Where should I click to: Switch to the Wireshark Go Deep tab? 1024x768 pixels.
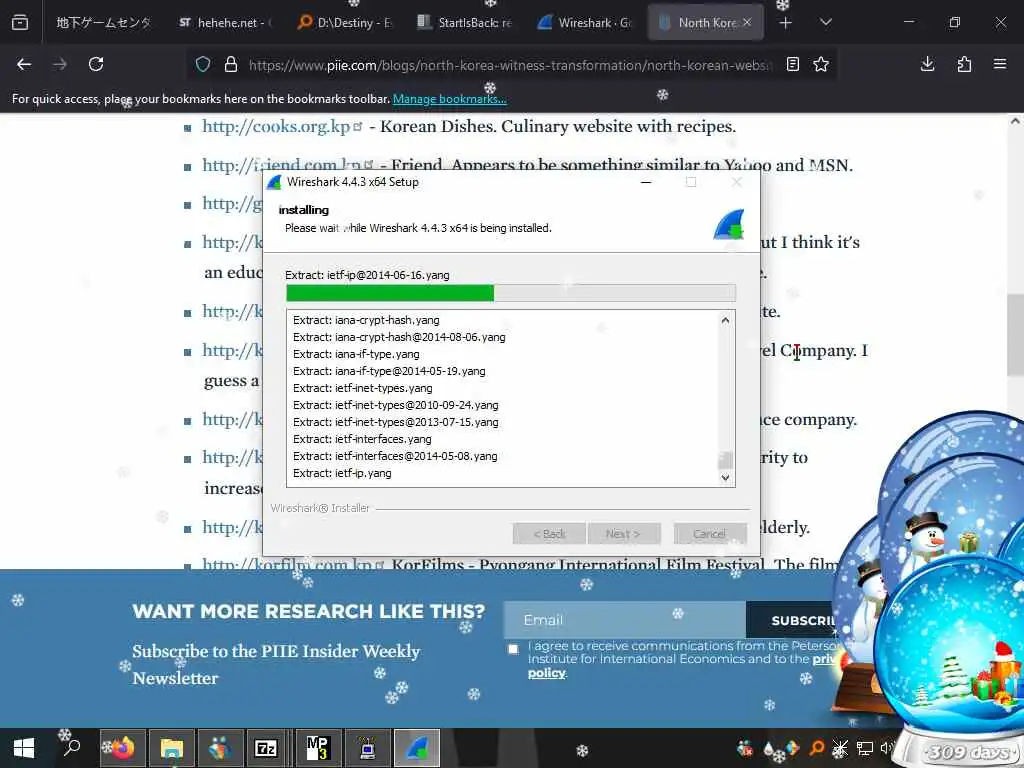coord(585,23)
